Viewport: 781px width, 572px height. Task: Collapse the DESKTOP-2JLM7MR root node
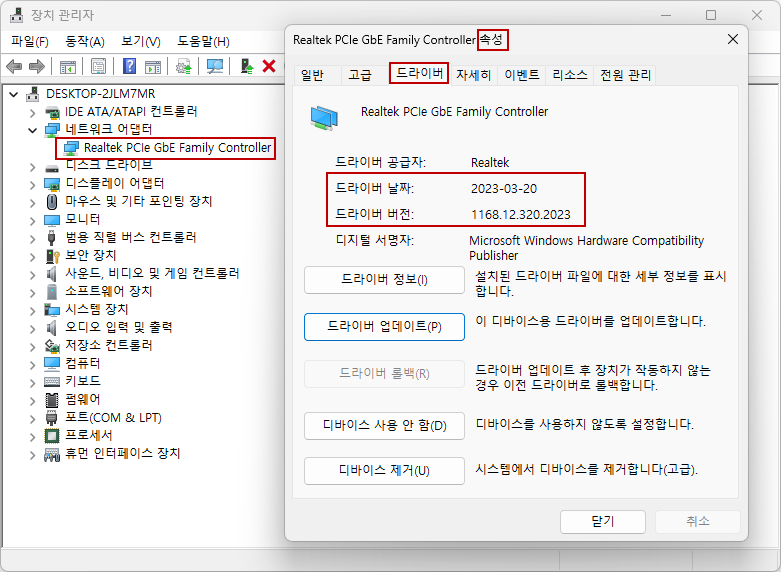point(14,94)
